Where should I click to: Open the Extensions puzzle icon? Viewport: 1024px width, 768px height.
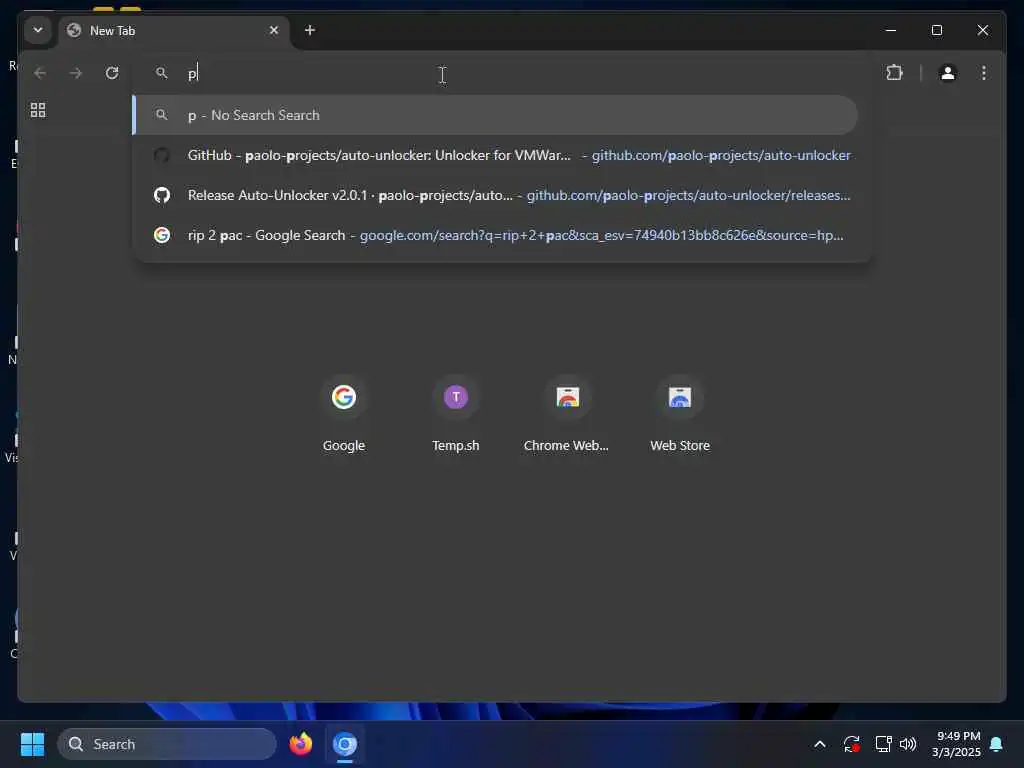(x=894, y=72)
